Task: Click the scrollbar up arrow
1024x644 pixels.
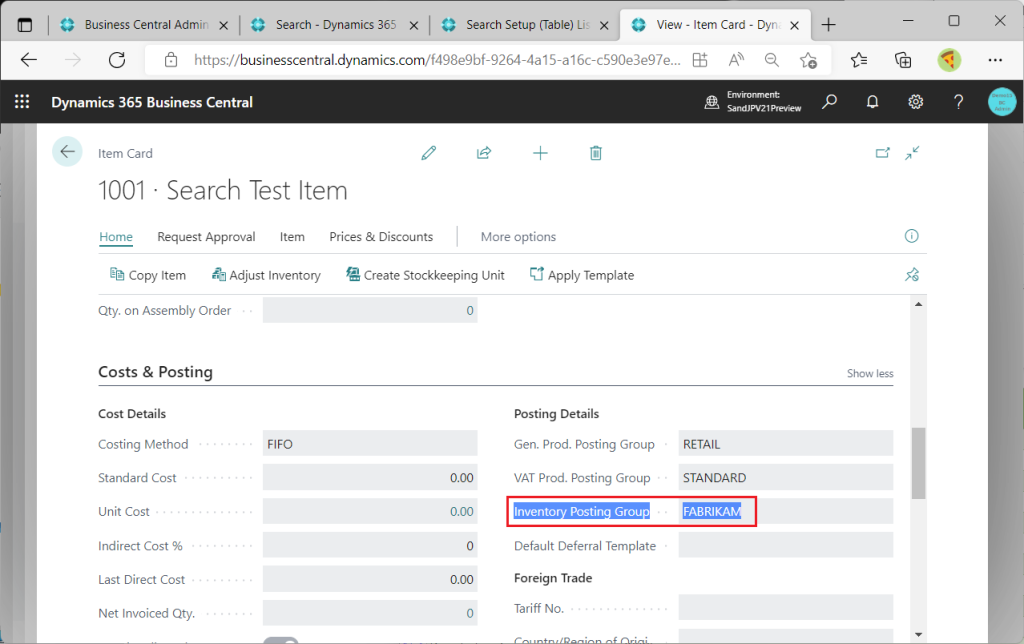Action: coord(918,304)
